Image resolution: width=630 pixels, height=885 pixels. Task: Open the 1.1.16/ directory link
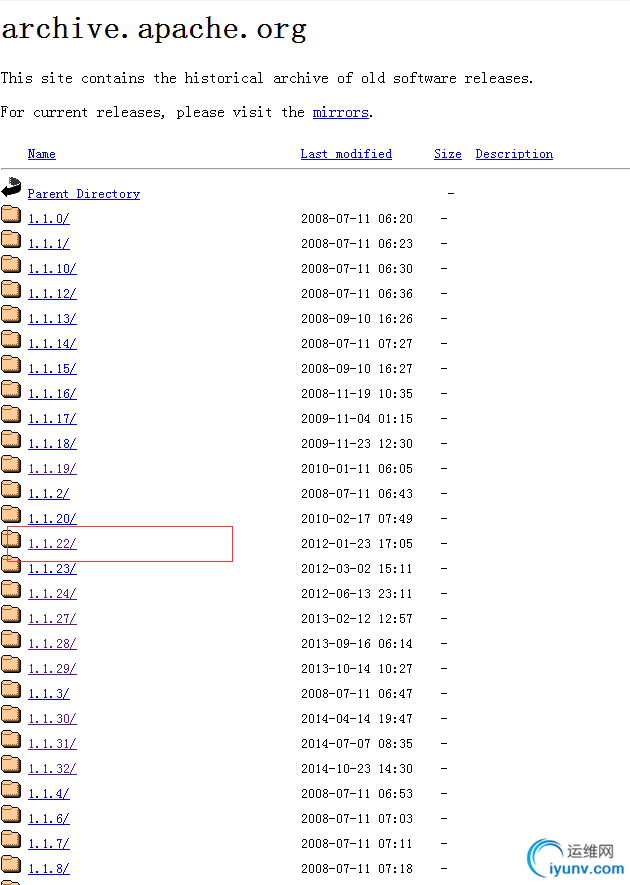coord(52,394)
